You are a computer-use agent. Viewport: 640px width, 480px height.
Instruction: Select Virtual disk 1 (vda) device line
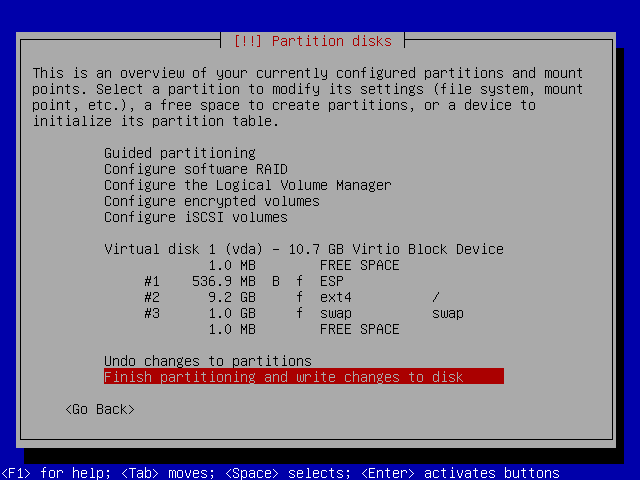[304, 249]
